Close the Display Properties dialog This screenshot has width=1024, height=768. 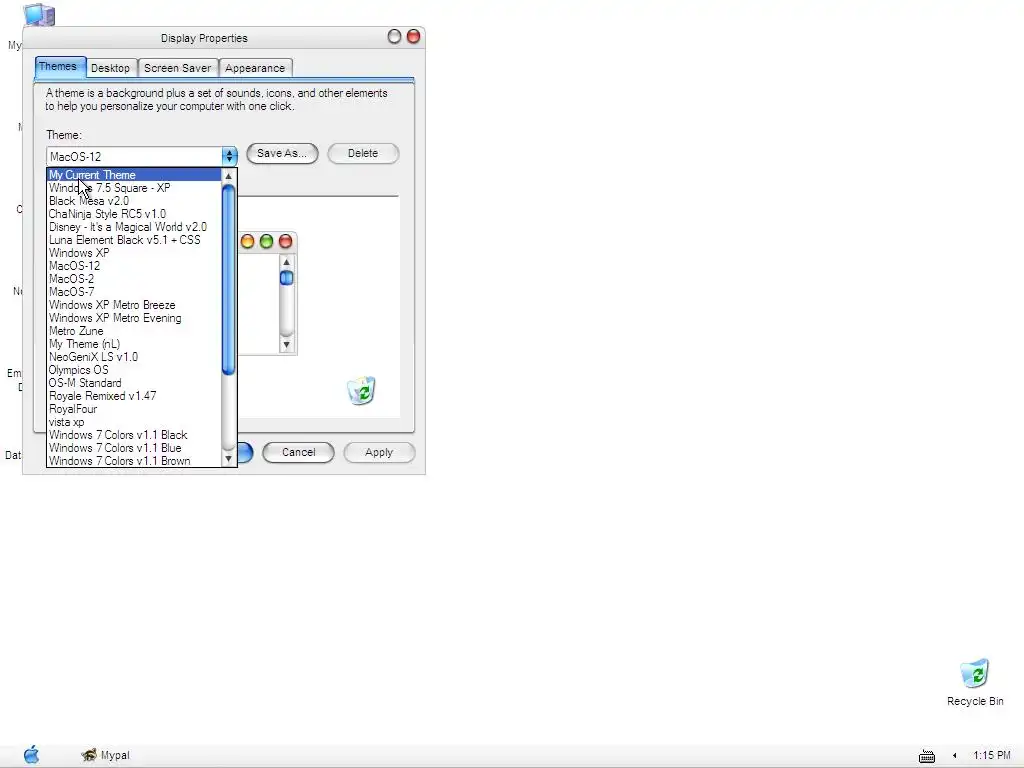[413, 37]
